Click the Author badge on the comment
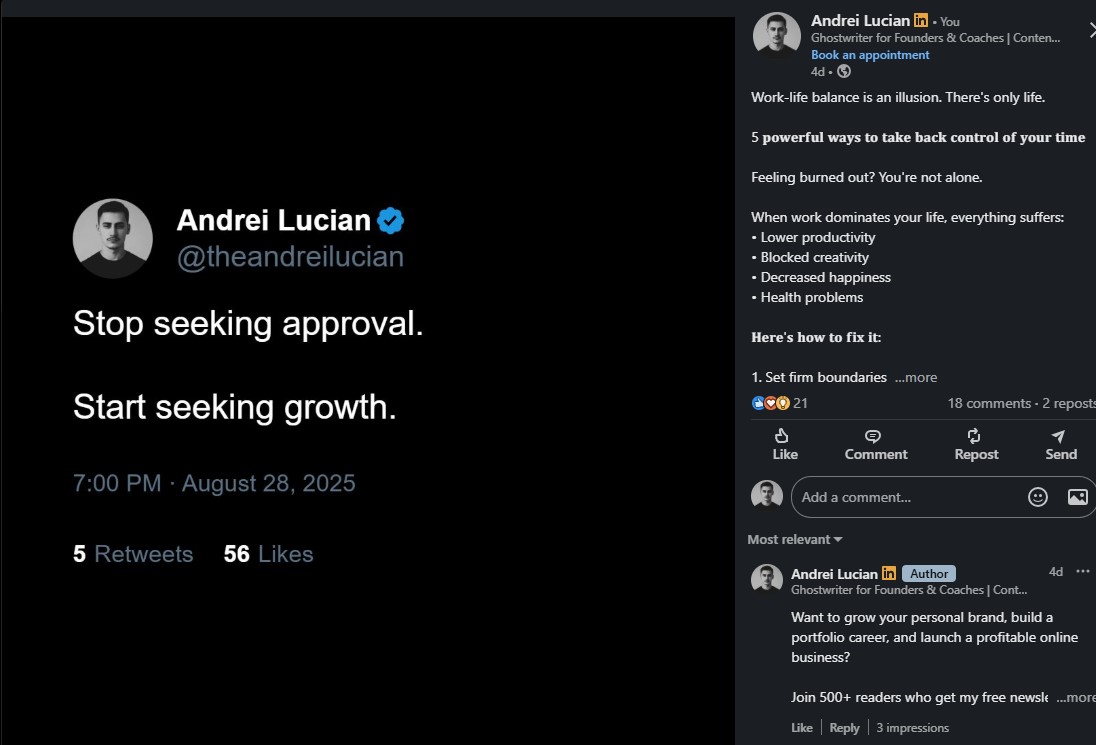 point(929,573)
